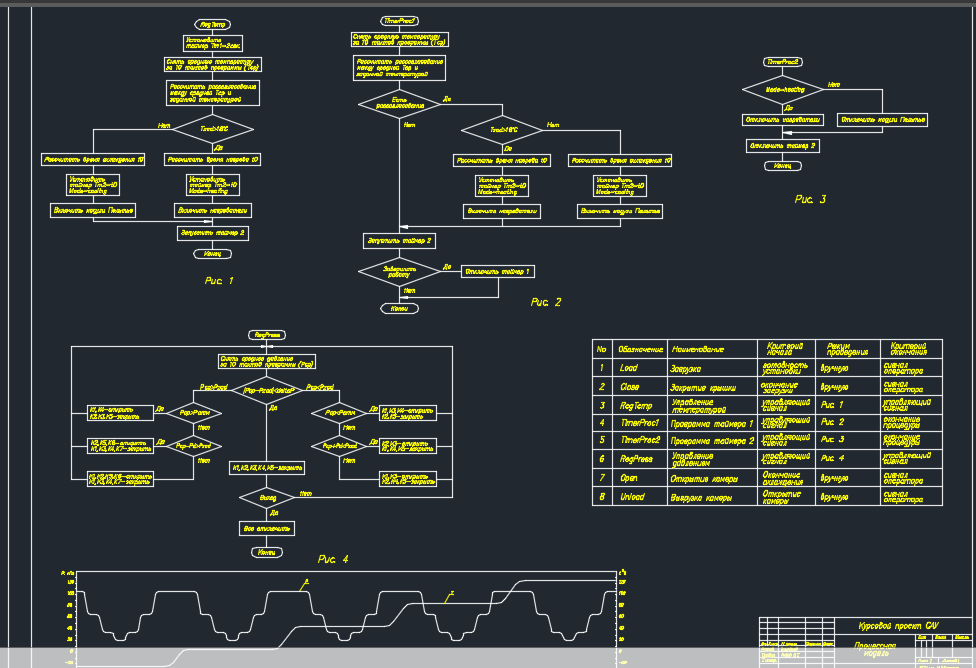
Task: Click the 'Рис. 3' figure caption
Action: click(x=810, y=199)
